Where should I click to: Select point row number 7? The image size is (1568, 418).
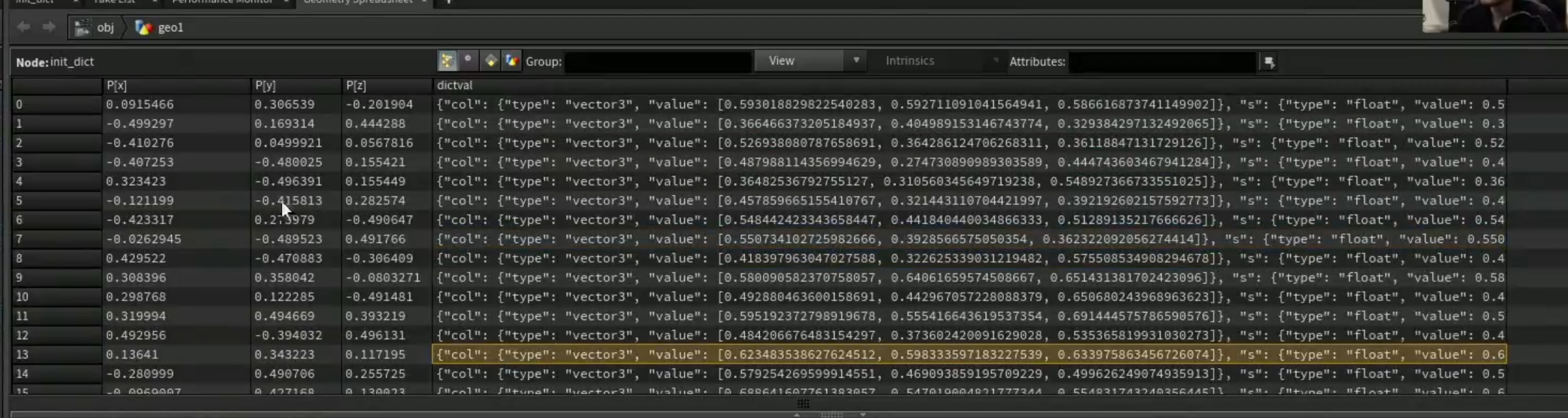point(57,239)
